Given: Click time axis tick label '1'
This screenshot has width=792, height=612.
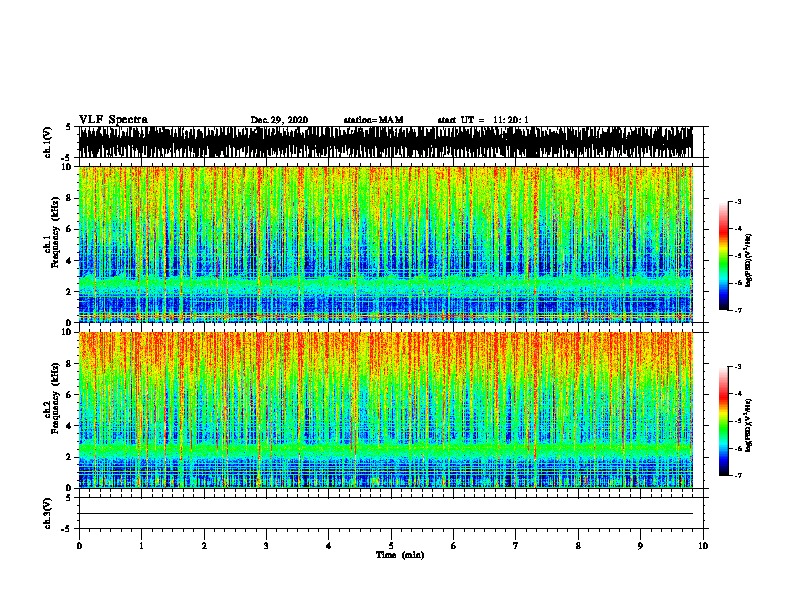Looking at the screenshot, I should click(x=141, y=545).
